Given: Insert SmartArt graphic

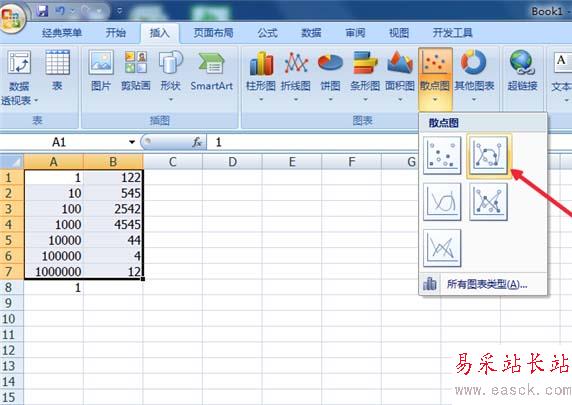Looking at the screenshot, I should tap(212, 70).
